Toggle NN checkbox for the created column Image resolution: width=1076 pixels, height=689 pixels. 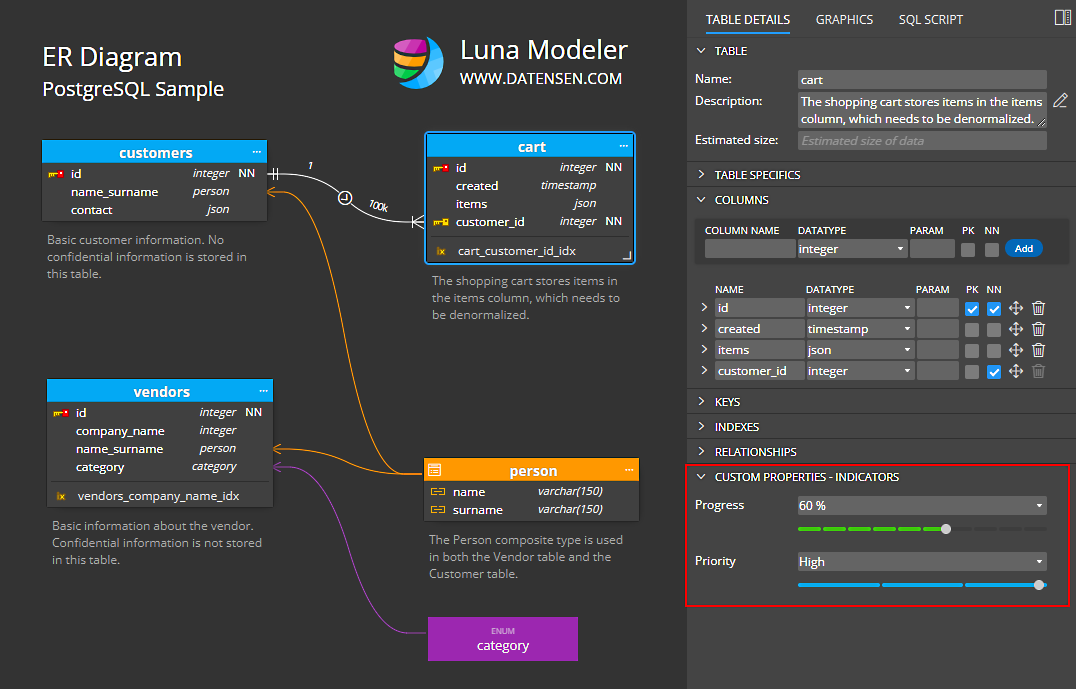[993, 330]
